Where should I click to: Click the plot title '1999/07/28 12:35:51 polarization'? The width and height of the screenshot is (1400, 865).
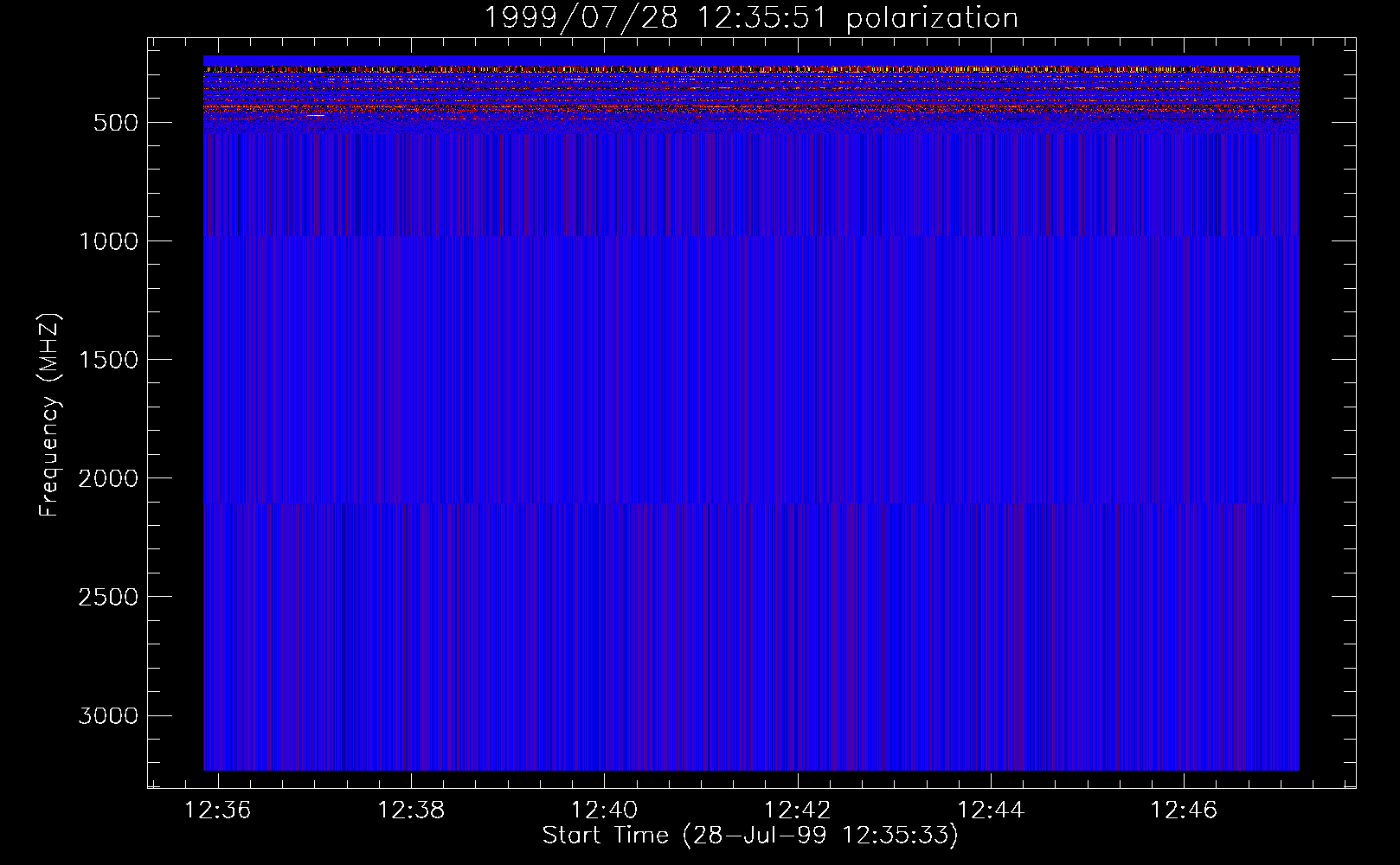pyautogui.click(x=750, y=18)
